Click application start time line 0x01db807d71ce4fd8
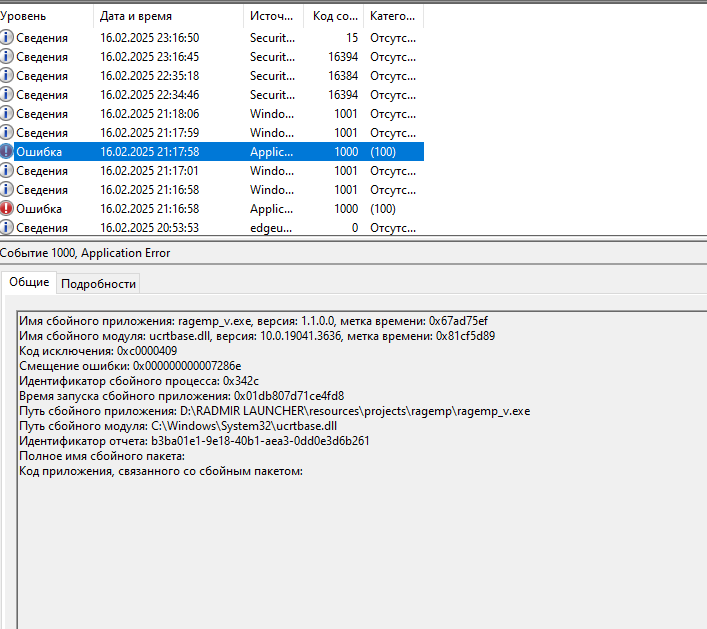Screen dimensions: 707x629 click(181, 396)
